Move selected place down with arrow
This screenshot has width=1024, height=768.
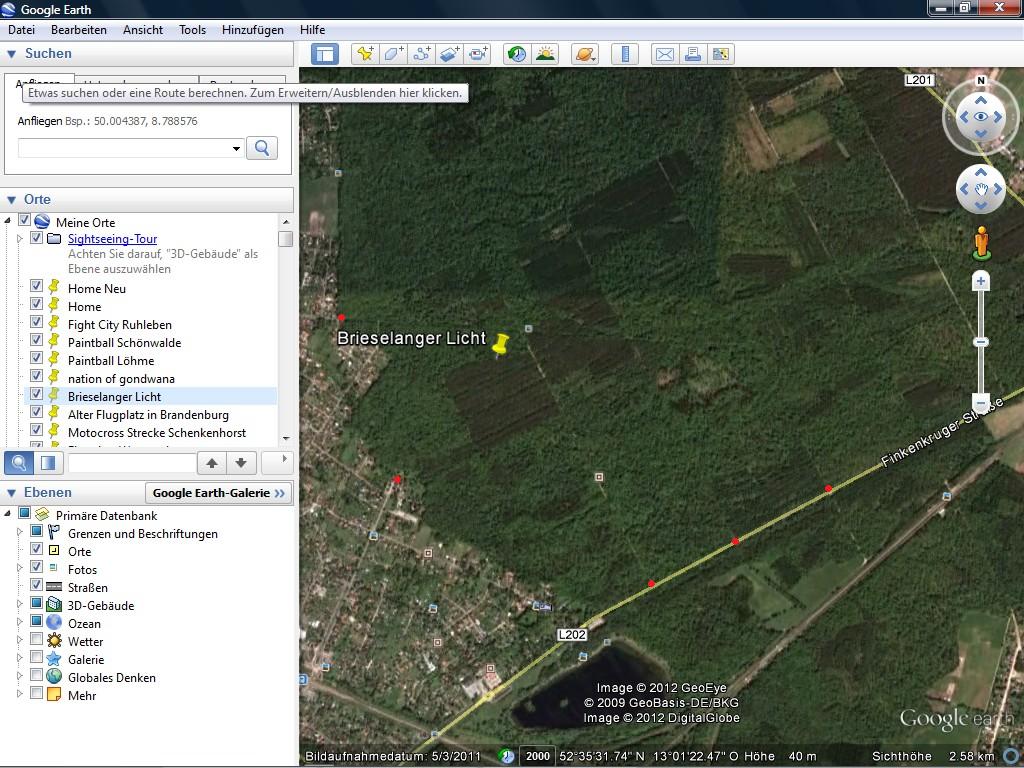click(241, 463)
